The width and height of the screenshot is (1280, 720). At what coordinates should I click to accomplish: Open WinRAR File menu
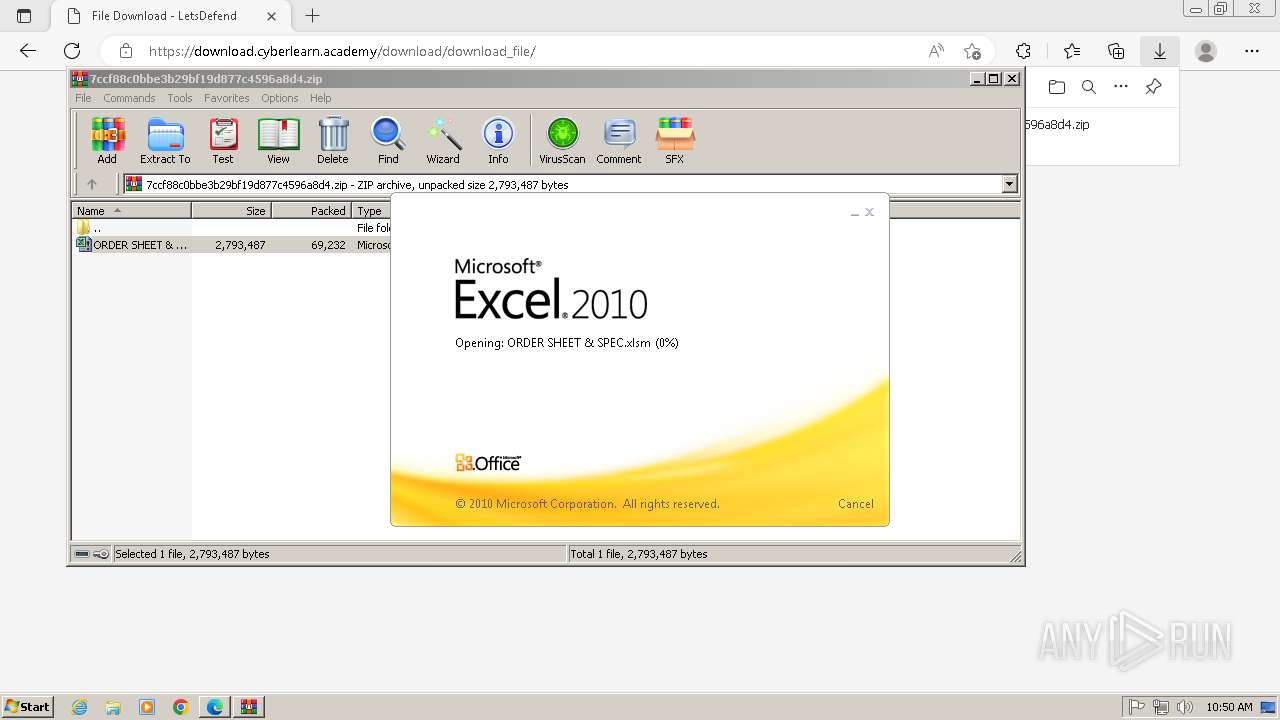coord(83,98)
